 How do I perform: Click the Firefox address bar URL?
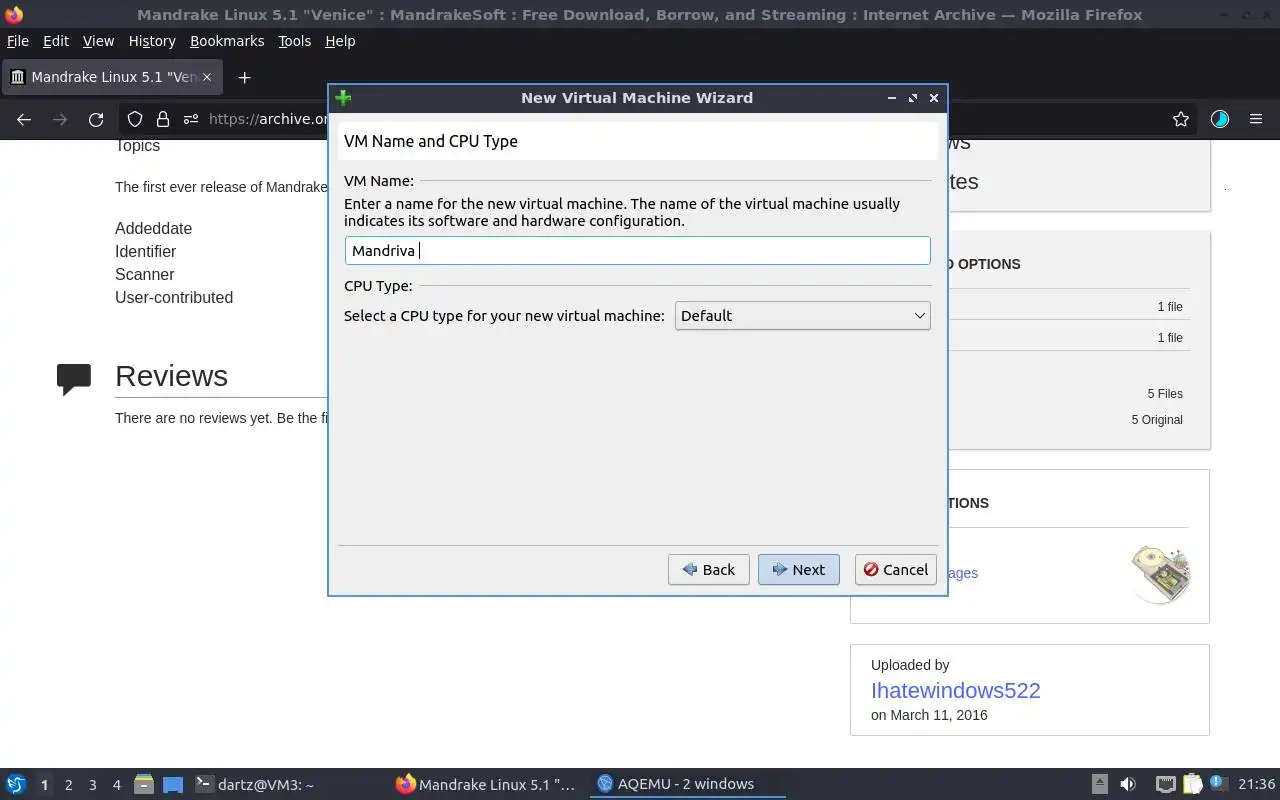pos(268,119)
